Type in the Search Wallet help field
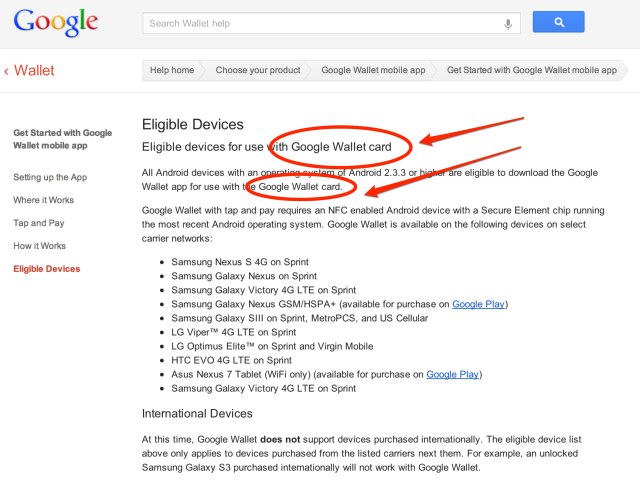Image resolution: width=640 pixels, height=481 pixels. pos(320,23)
